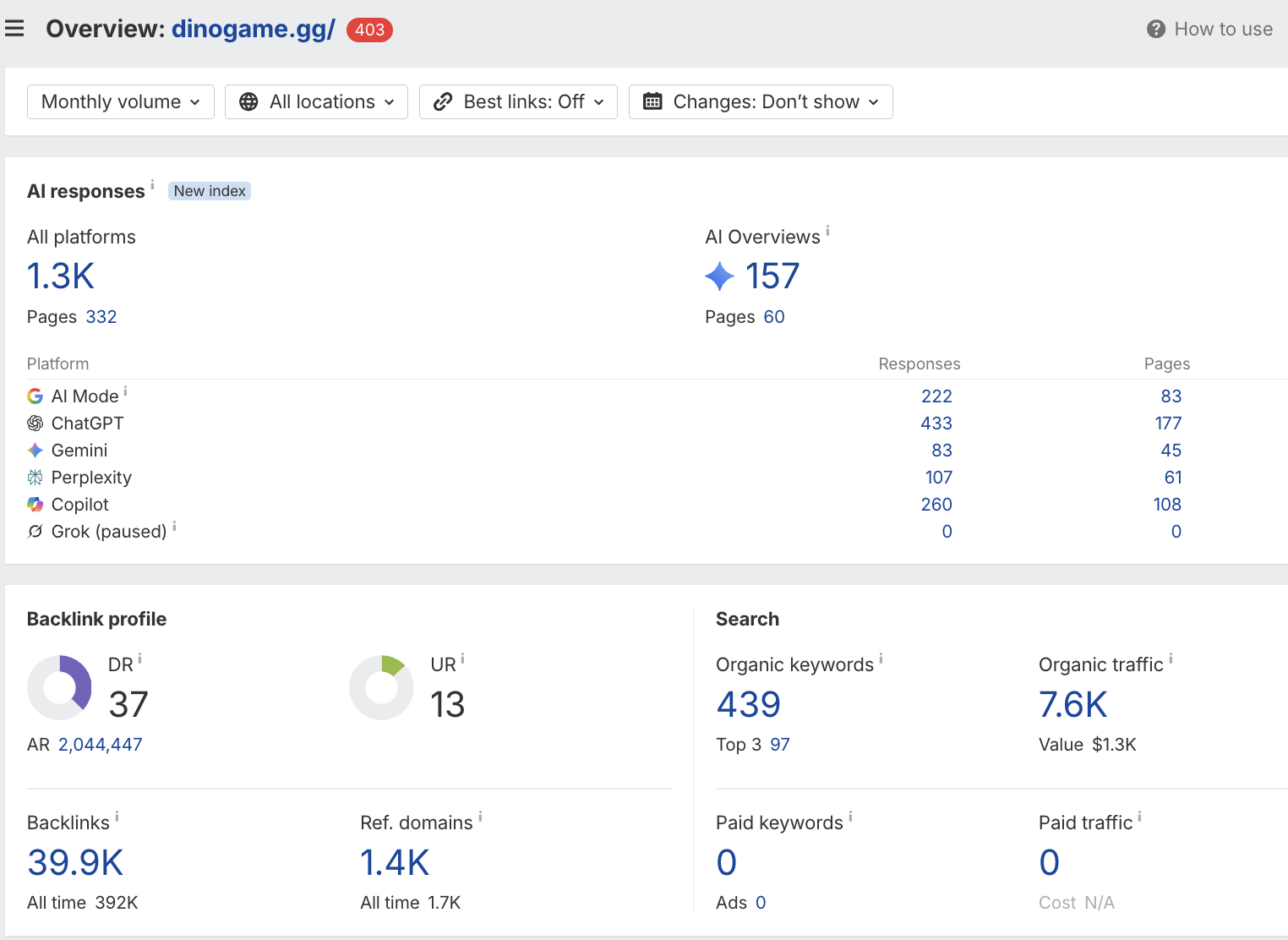The image size is (1288, 940).
Task: Open Copilot responses 260
Action: coord(936,505)
